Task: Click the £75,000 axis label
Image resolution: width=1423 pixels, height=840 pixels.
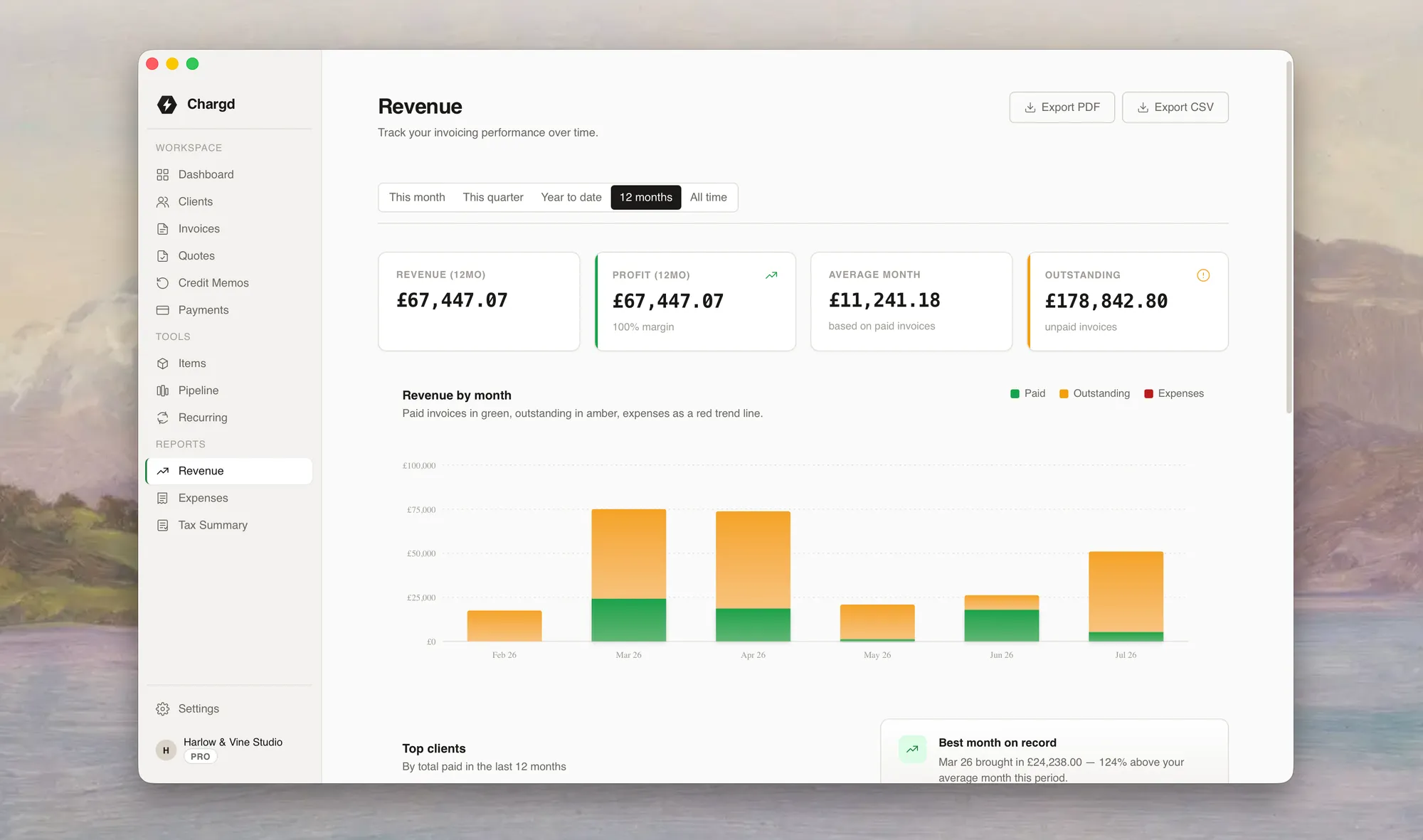Action: [421, 510]
